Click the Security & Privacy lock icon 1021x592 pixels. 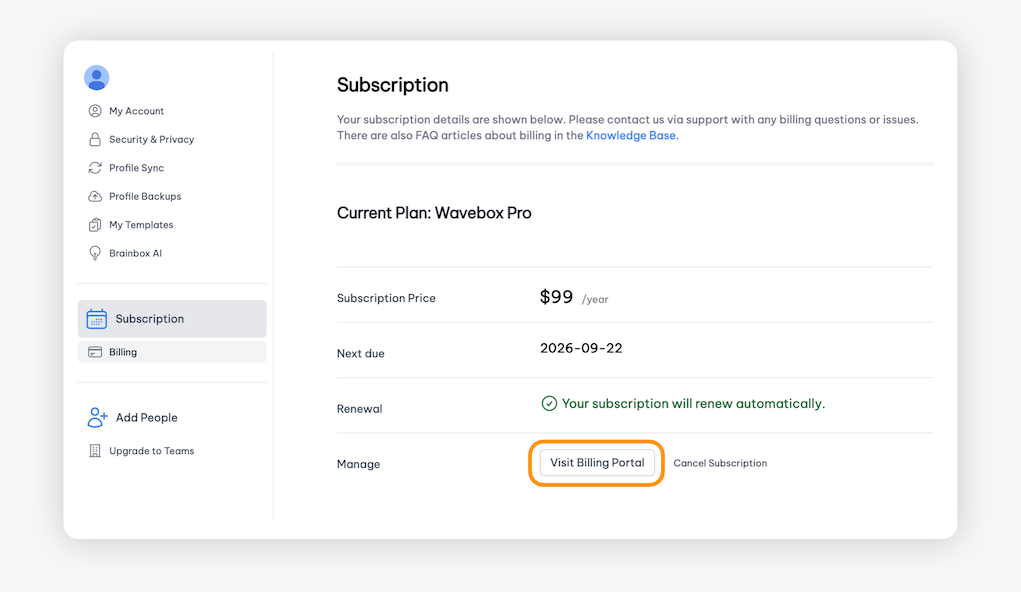click(x=95, y=140)
